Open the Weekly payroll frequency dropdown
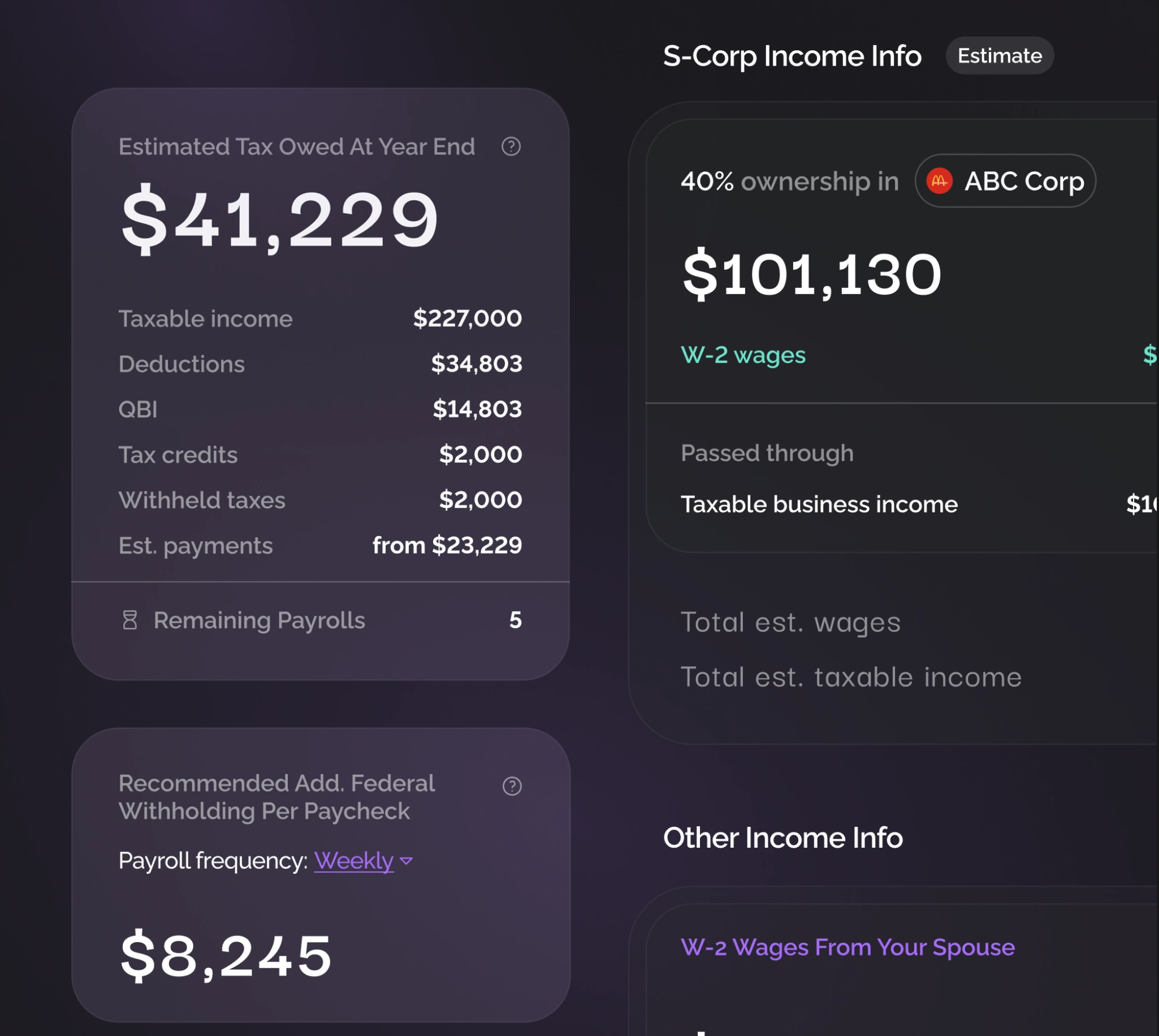Screen dimensions: 1159x1036 click(x=353, y=860)
